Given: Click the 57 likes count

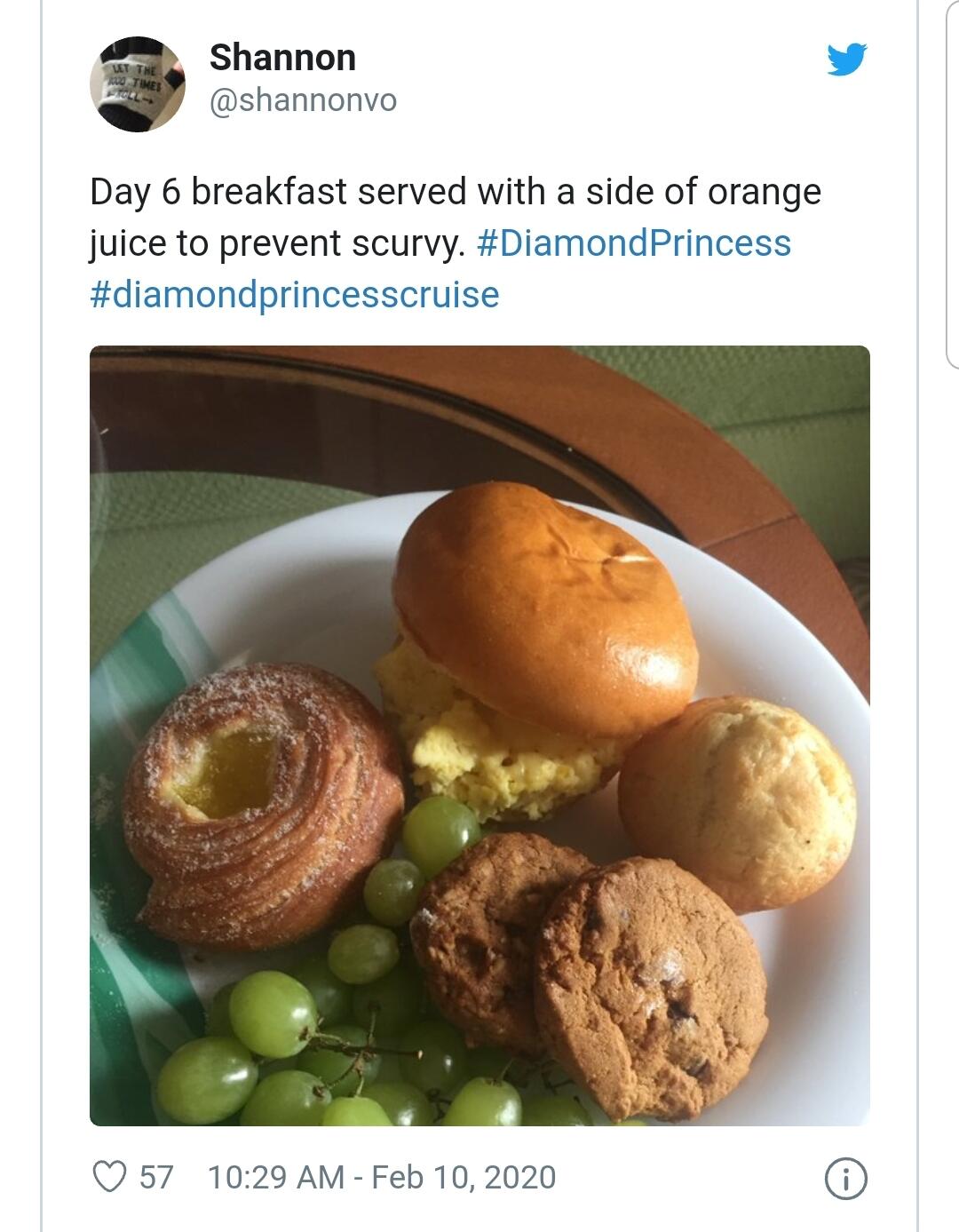Looking at the screenshot, I should point(156,1177).
